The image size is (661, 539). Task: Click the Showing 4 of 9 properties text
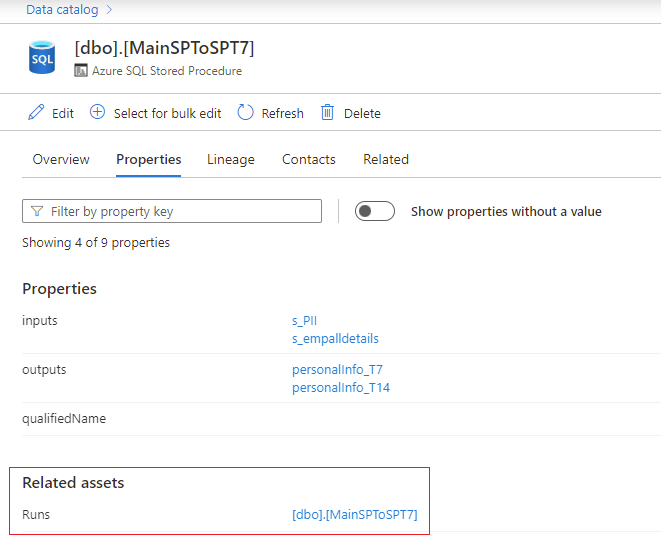(96, 243)
